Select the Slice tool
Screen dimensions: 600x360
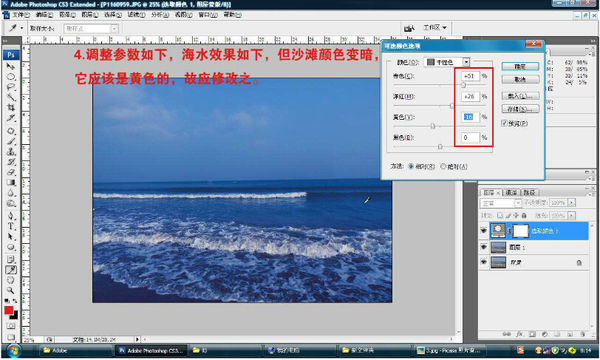(x=11, y=118)
